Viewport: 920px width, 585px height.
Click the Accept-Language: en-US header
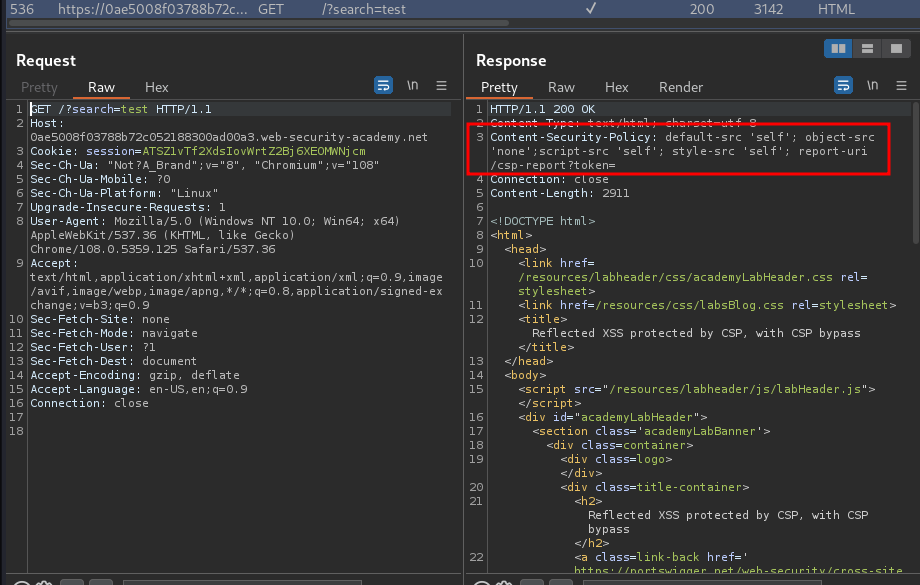[x=138, y=389]
